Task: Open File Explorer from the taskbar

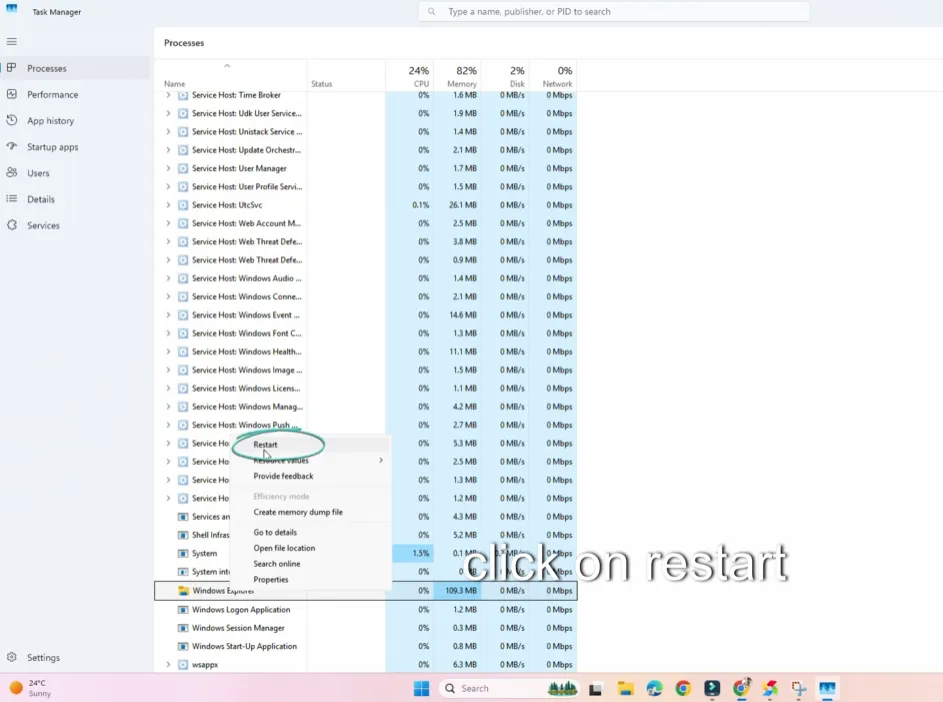Action: (625, 688)
